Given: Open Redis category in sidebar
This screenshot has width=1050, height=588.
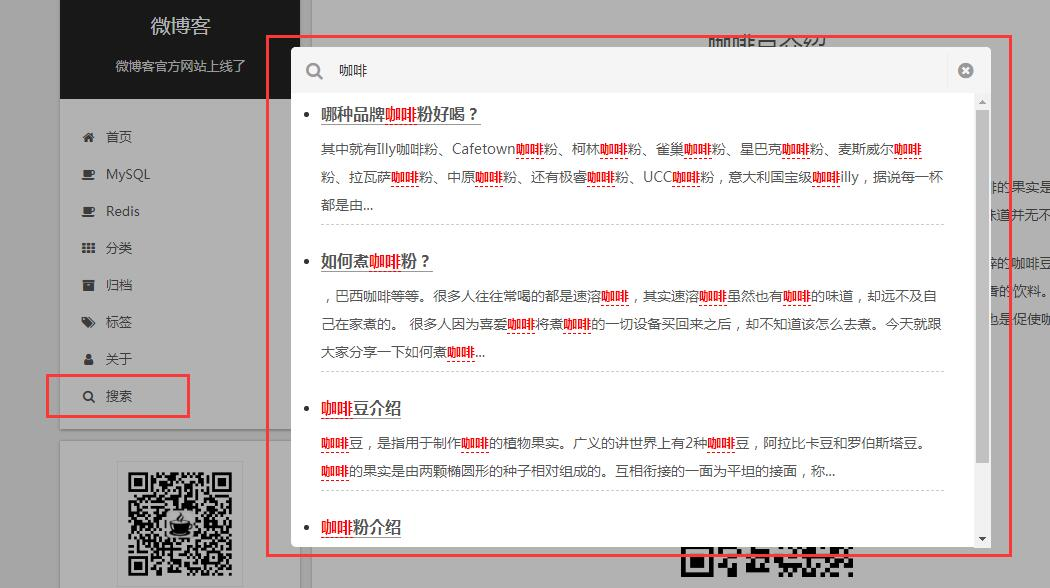Looking at the screenshot, I should [x=123, y=211].
